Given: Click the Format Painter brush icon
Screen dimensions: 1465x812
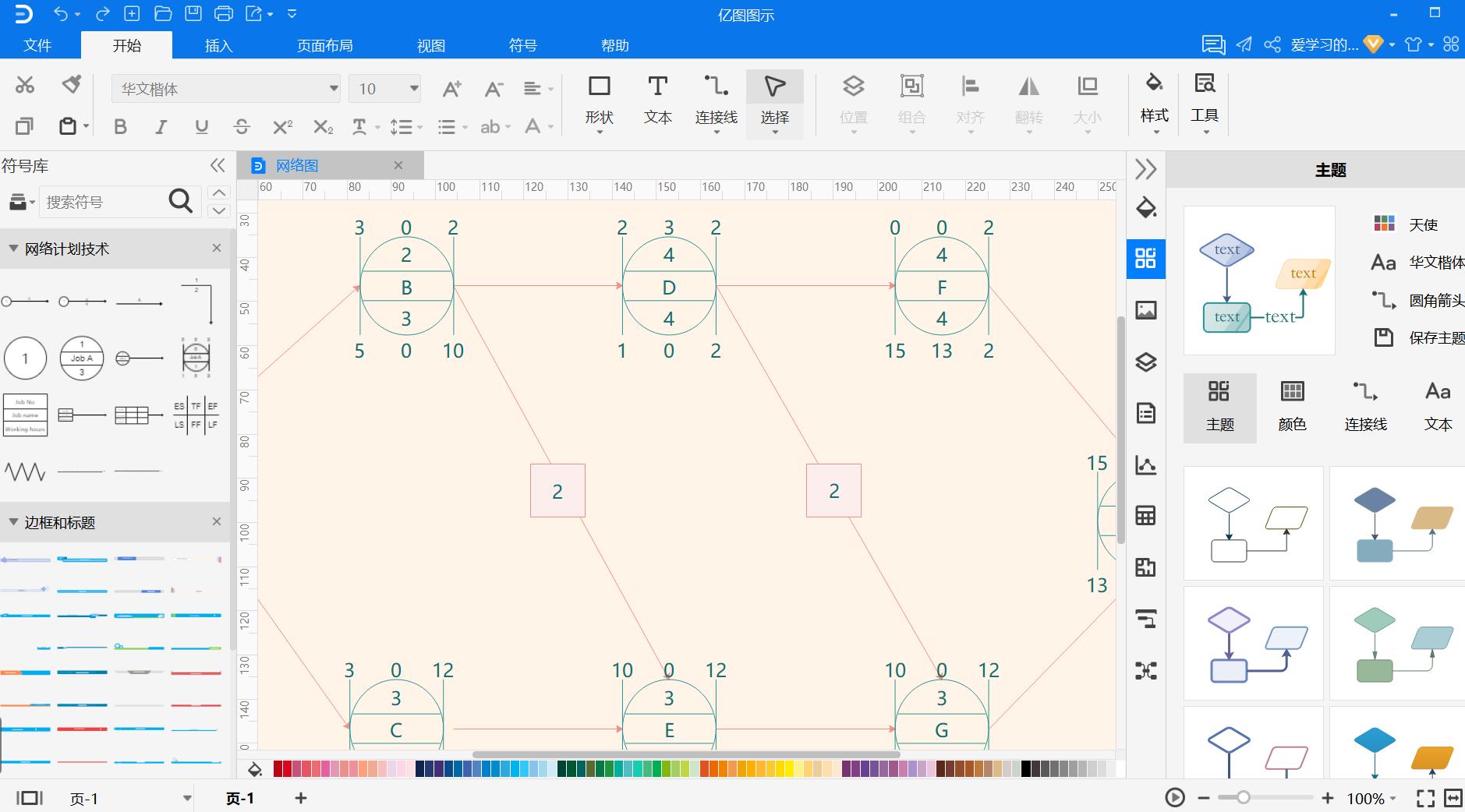Looking at the screenshot, I should click(72, 84).
